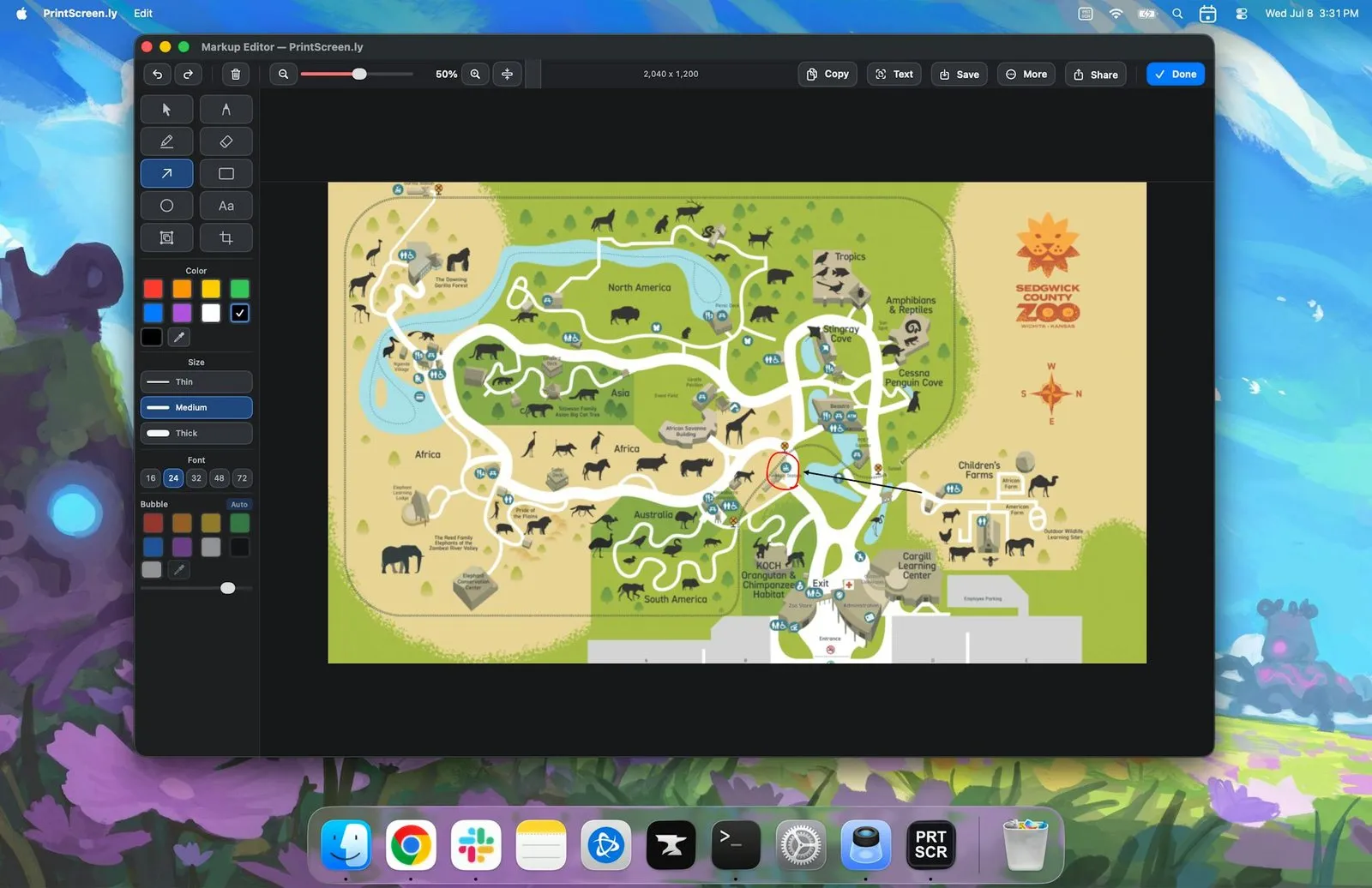Save the markup with Save button
The width and height of the screenshot is (1372, 888).
pyautogui.click(x=960, y=75)
